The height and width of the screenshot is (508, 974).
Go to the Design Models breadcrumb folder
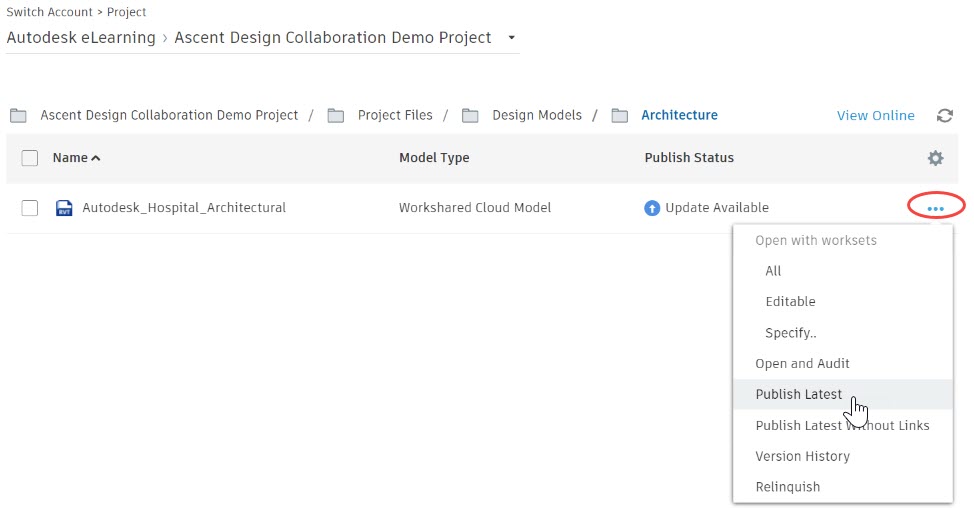click(537, 116)
